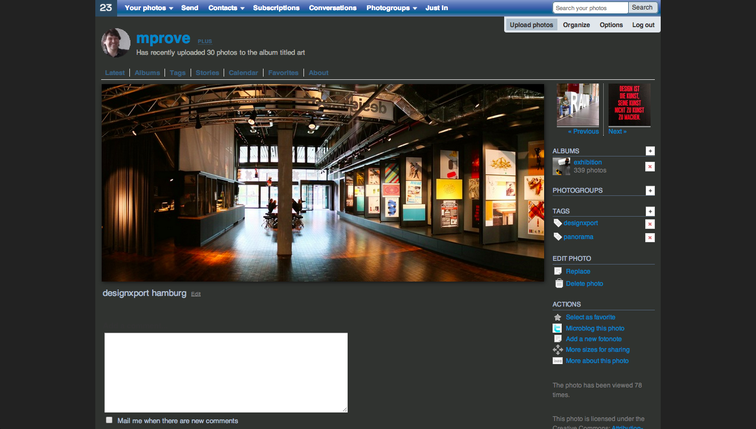Switch to the Calendar tab
Viewport: 756px width, 429px height.
pyautogui.click(x=243, y=73)
